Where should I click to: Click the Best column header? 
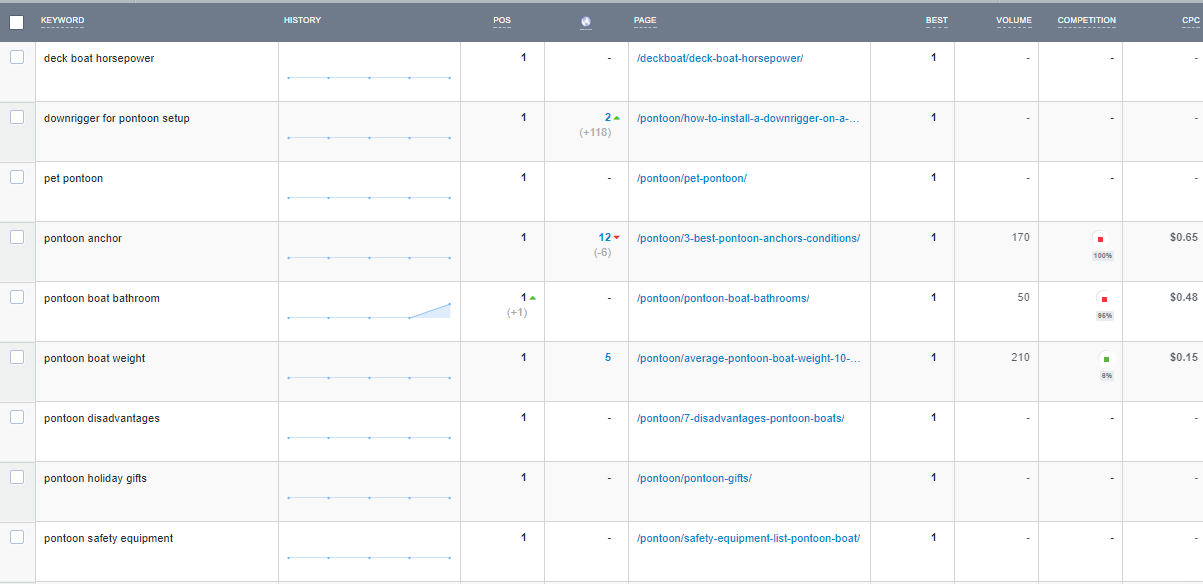pyautogui.click(x=936, y=21)
